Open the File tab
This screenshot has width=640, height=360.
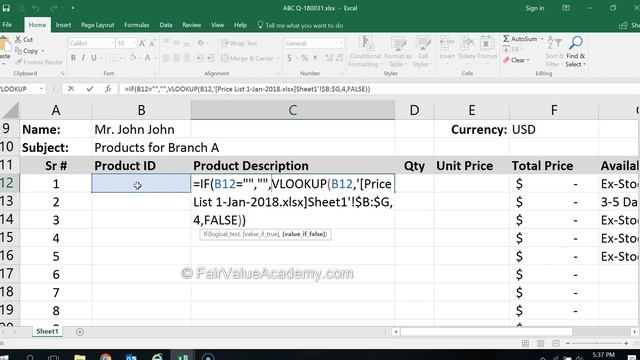click(7, 25)
